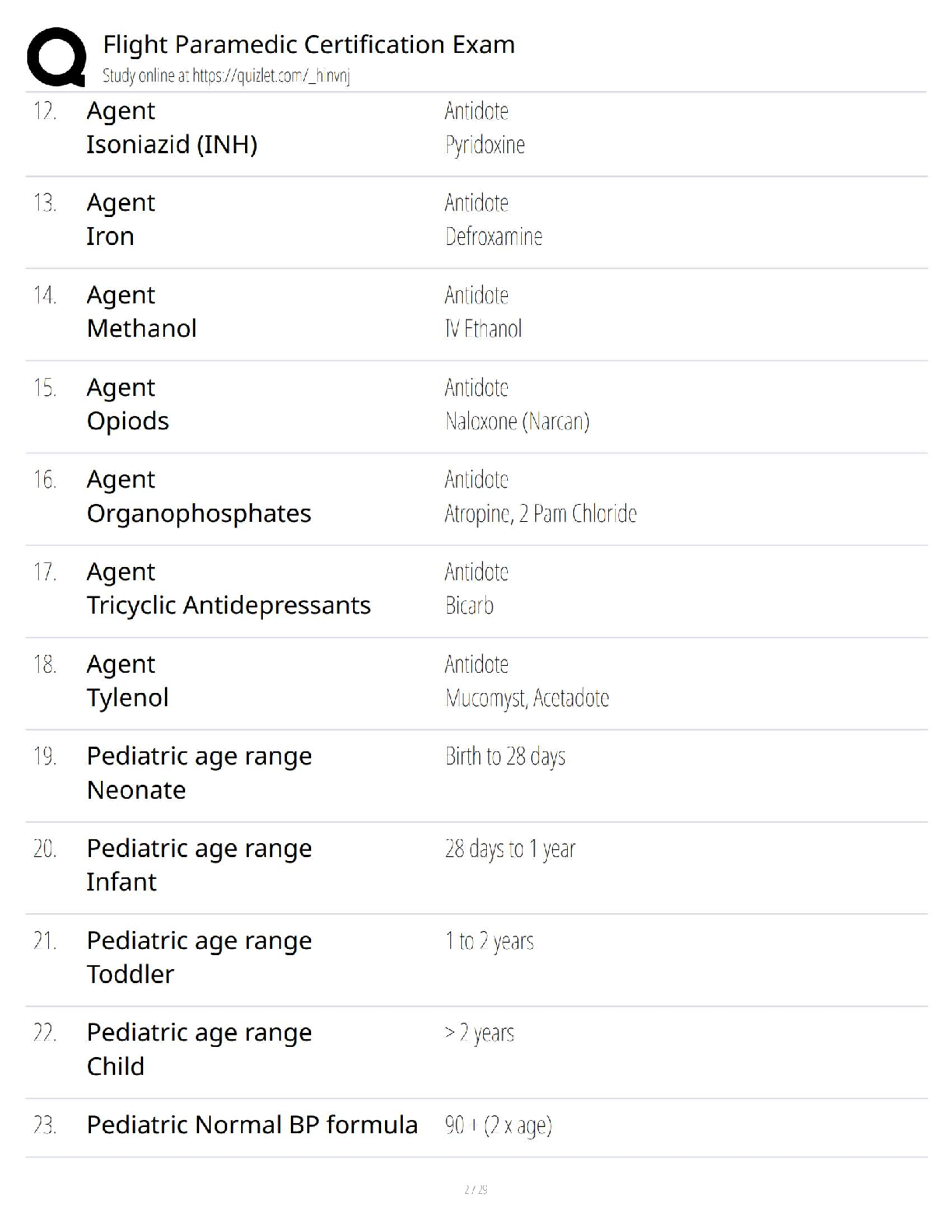This screenshot has height=1232, width=952.
Task: Click the 28 days to 1 year answer
Action: pos(510,849)
